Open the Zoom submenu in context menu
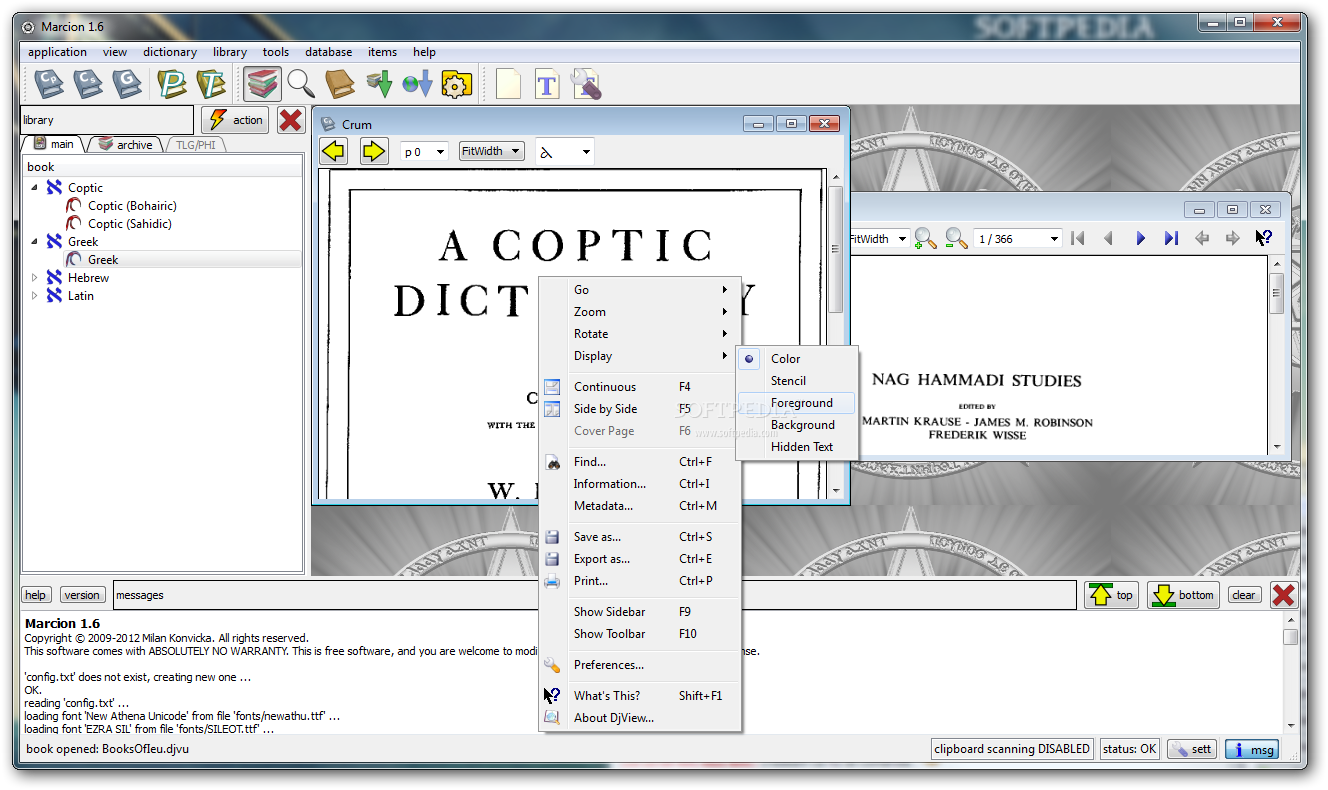This screenshot has height=790, width=1328. click(x=640, y=312)
